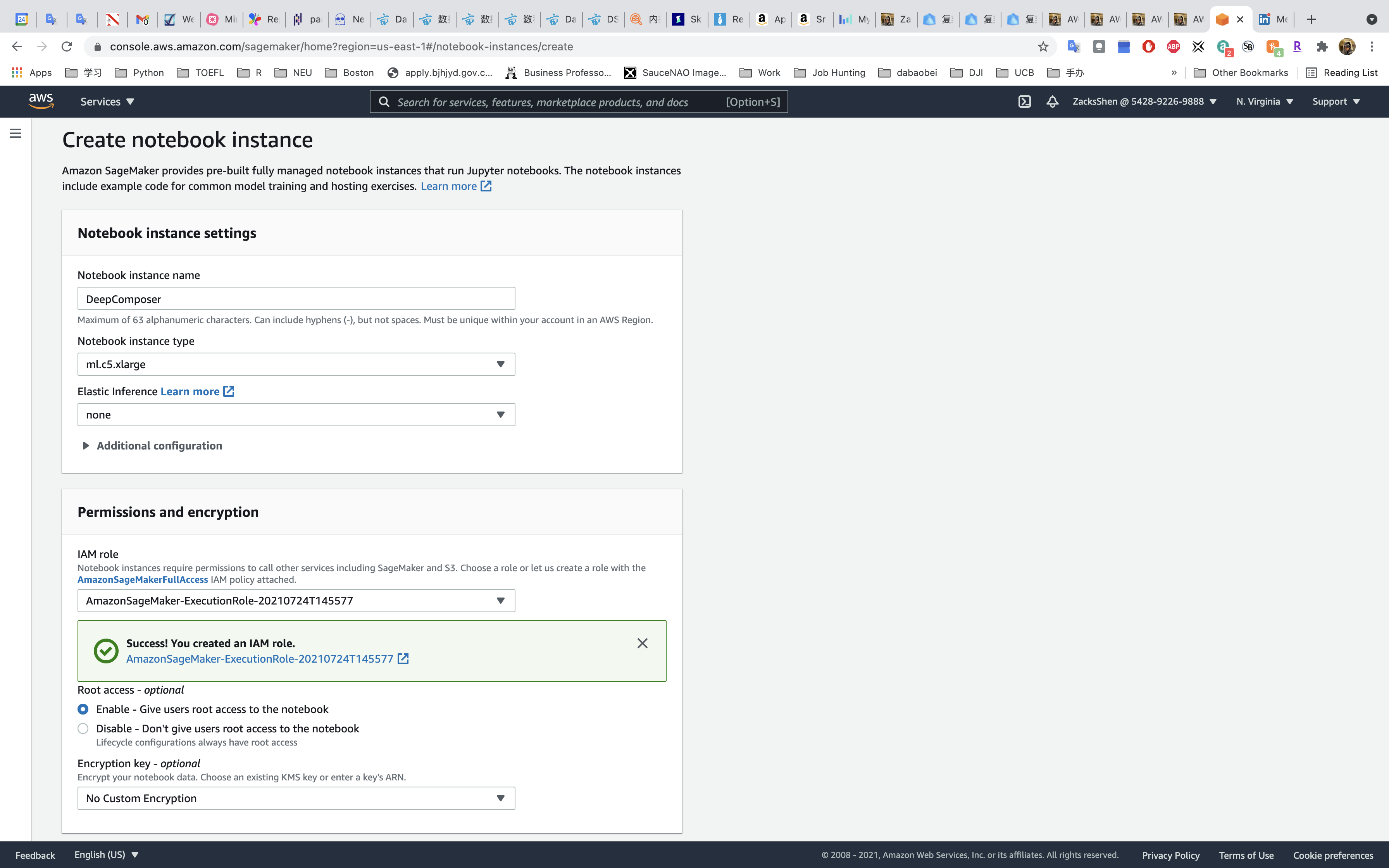Viewport: 1389px width, 868px height.
Task: Select Disable root access radio button
Action: coord(83,728)
